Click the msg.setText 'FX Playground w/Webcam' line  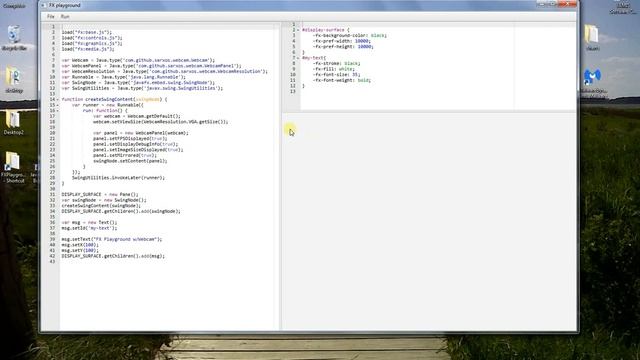pyautogui.click(x=112, y=239)
